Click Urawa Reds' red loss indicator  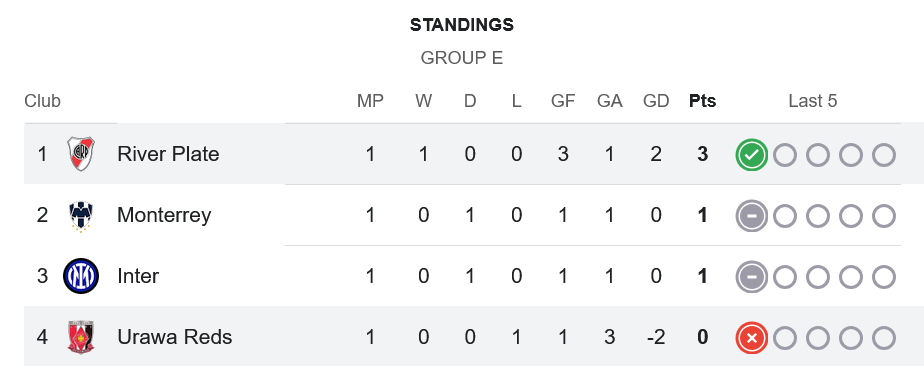(x=751, y=338)
